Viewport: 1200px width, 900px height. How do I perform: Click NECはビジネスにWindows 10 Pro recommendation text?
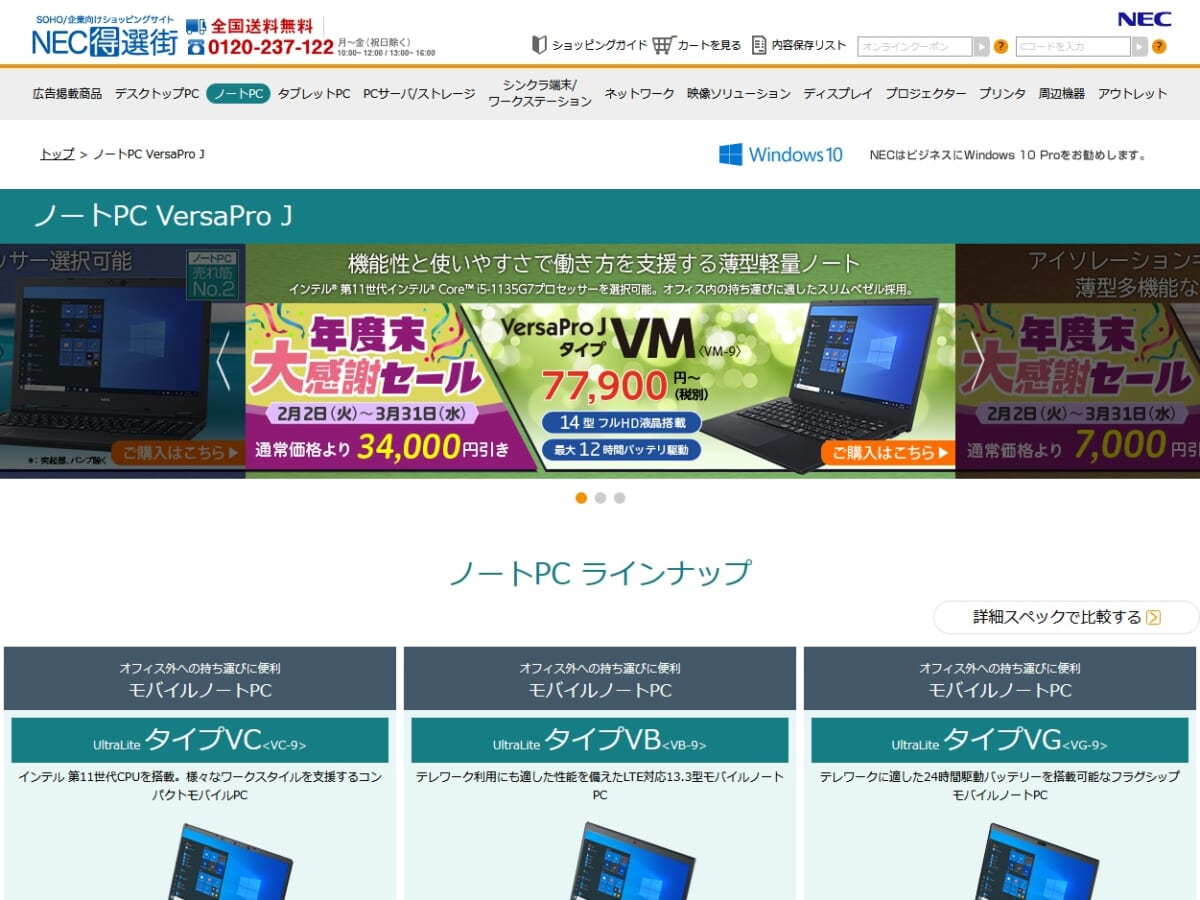click(x=1008, y=155)
